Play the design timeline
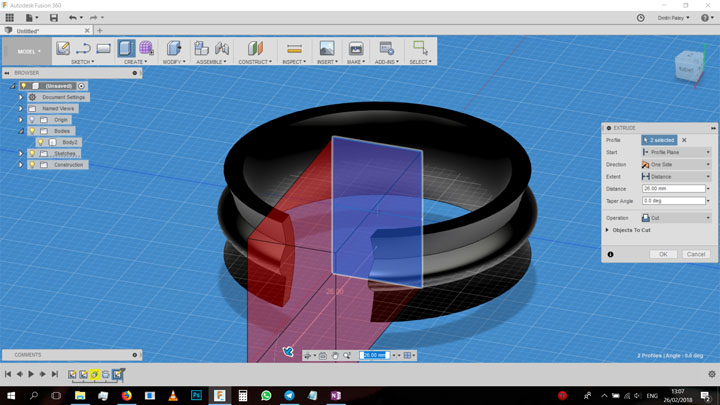This screenshot has height=405, width=720. tap(31, 374)
